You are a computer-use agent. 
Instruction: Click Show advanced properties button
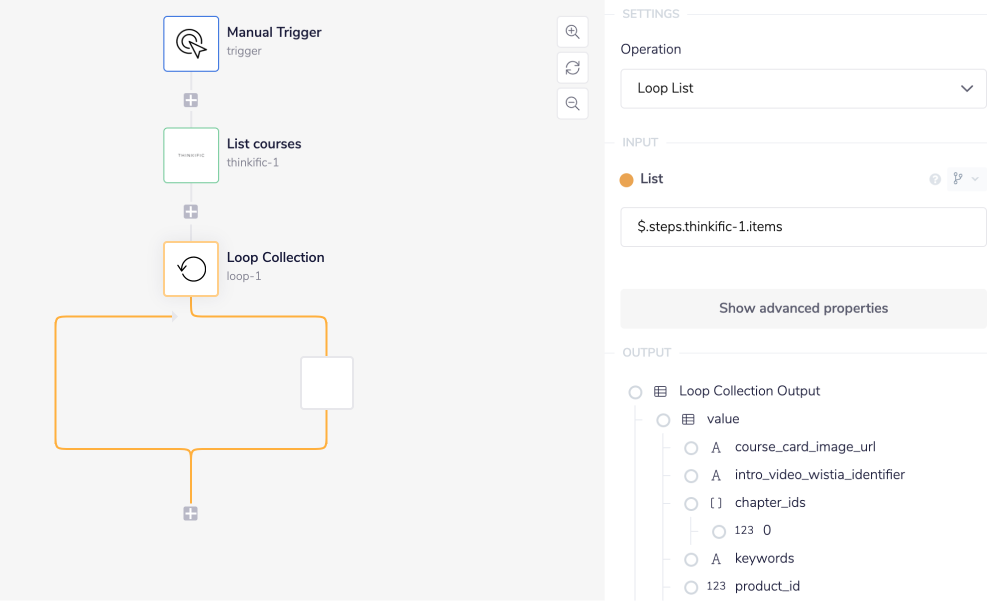point(803,308)
